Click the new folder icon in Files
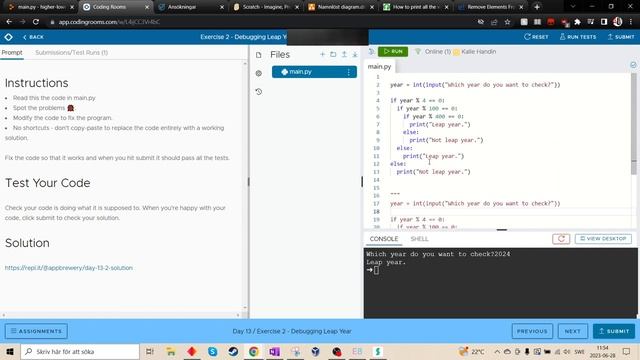Screen dimensions: 640x360 pyautogui.click(x=333, y=54)
